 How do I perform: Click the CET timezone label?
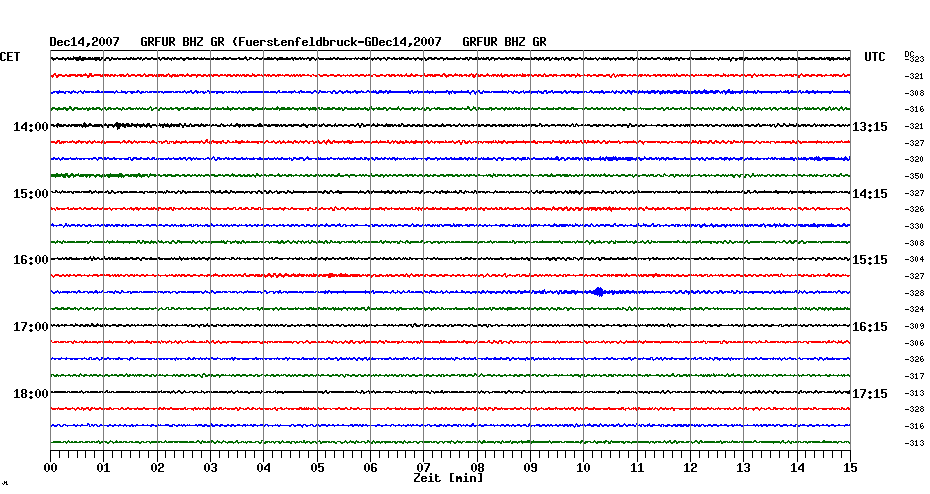click(x=9, y=57)
